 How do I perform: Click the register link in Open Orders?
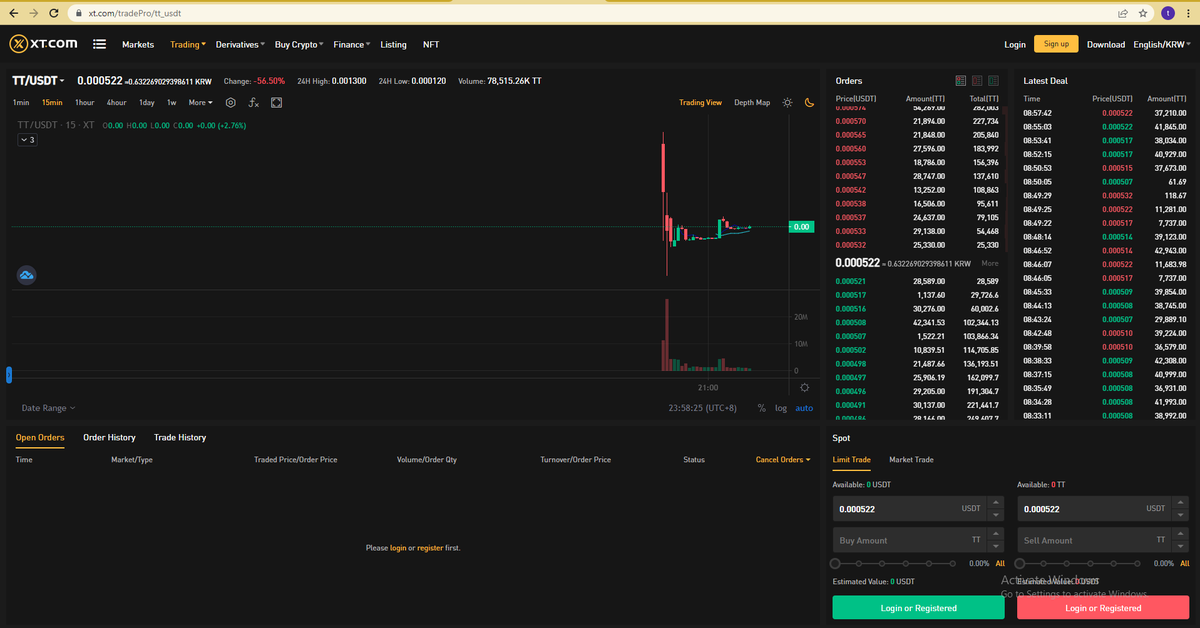(x=430, y=548)
